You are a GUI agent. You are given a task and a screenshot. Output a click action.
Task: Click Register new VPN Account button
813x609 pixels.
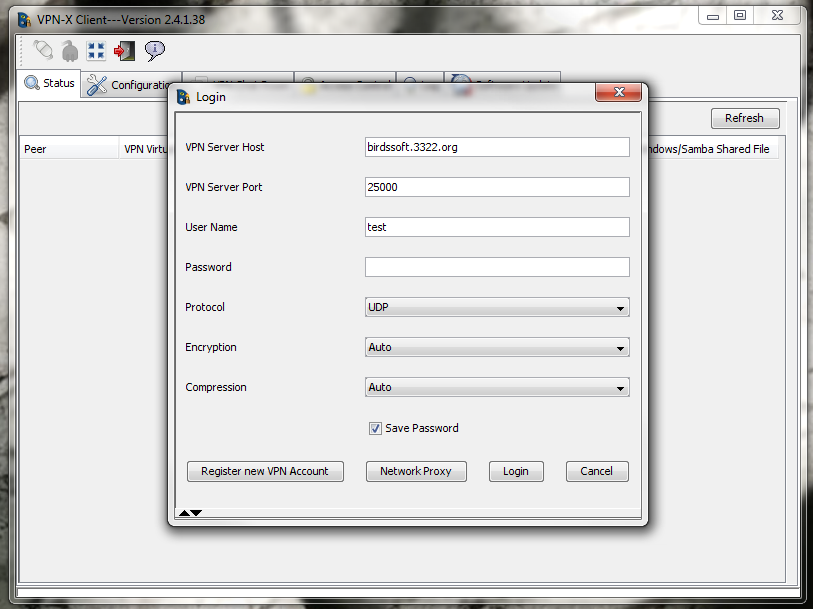click(x=265, y=471)
